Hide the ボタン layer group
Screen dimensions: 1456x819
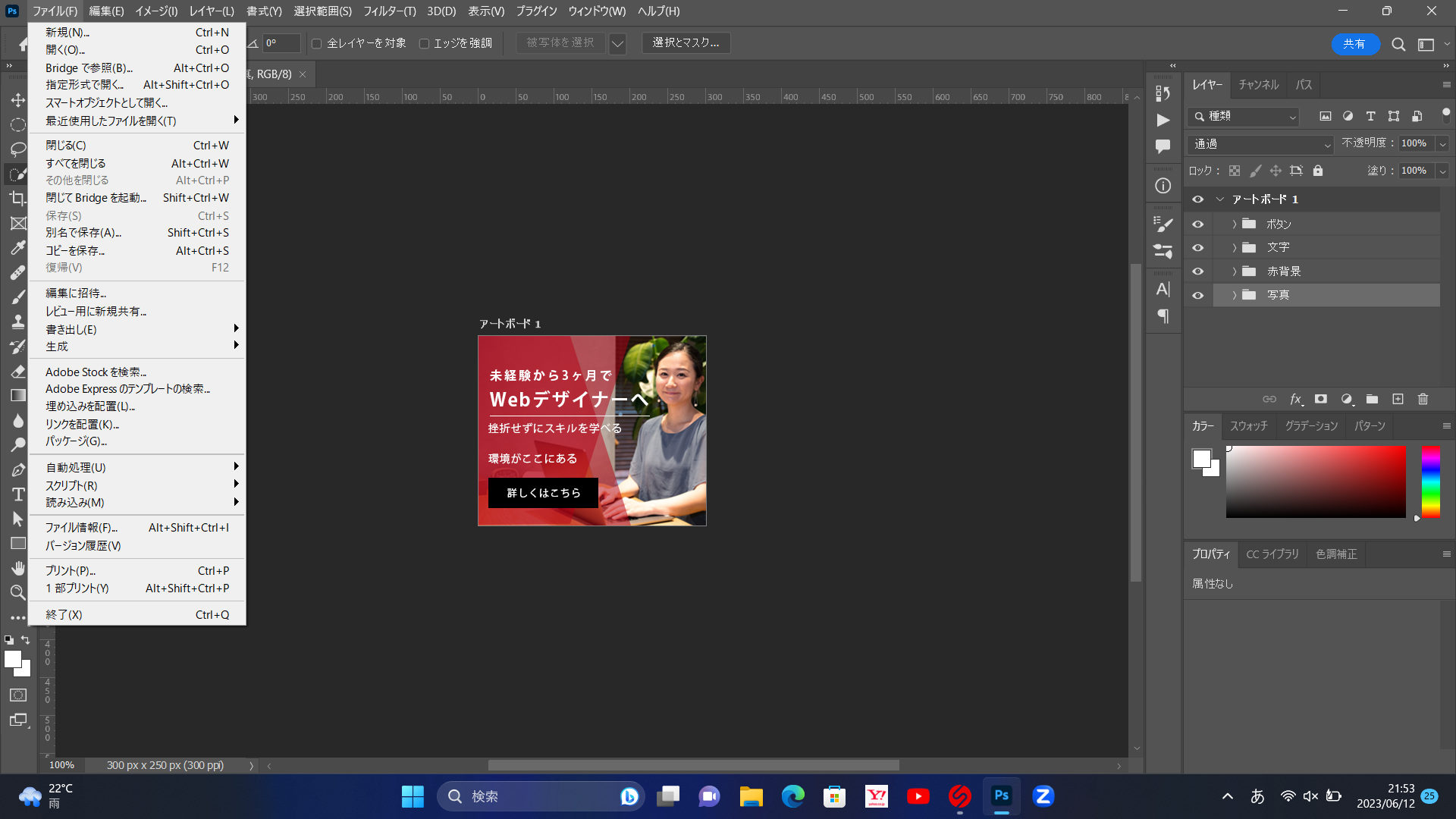(x=1198, y=224)
